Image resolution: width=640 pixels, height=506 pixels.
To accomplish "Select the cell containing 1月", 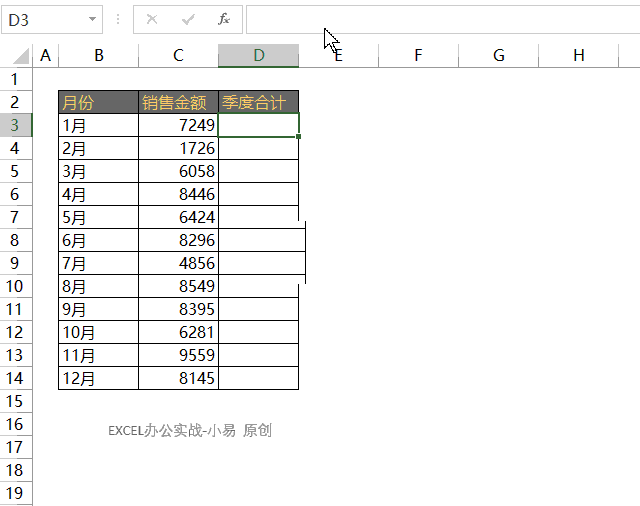I will tap(98, 125).
